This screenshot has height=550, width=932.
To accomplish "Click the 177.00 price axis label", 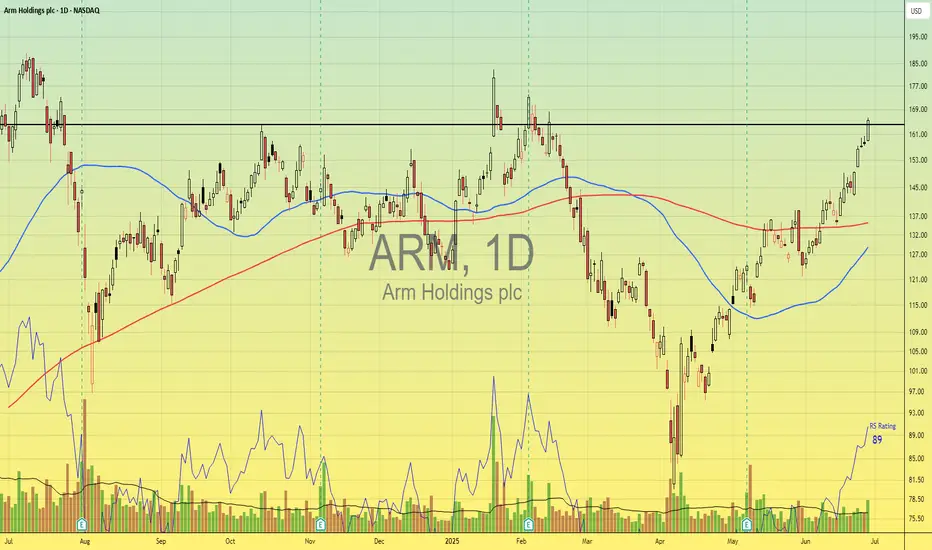I will click(917, 86).
